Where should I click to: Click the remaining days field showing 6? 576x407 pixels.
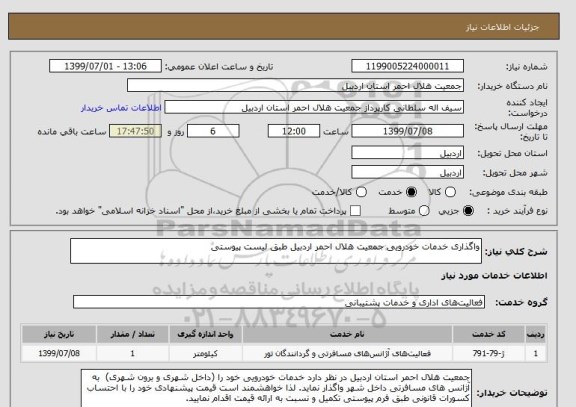point(213,131)
